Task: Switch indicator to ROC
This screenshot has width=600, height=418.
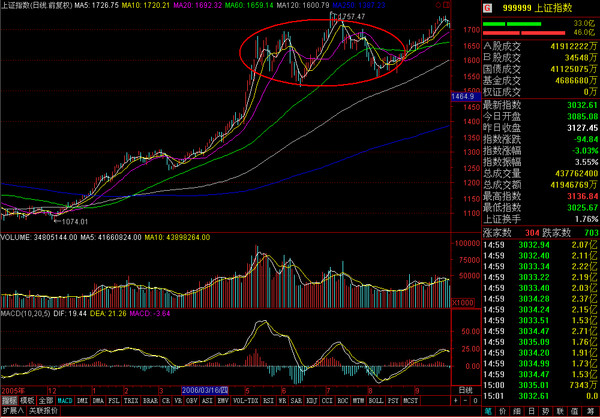Action: [343, 401]
